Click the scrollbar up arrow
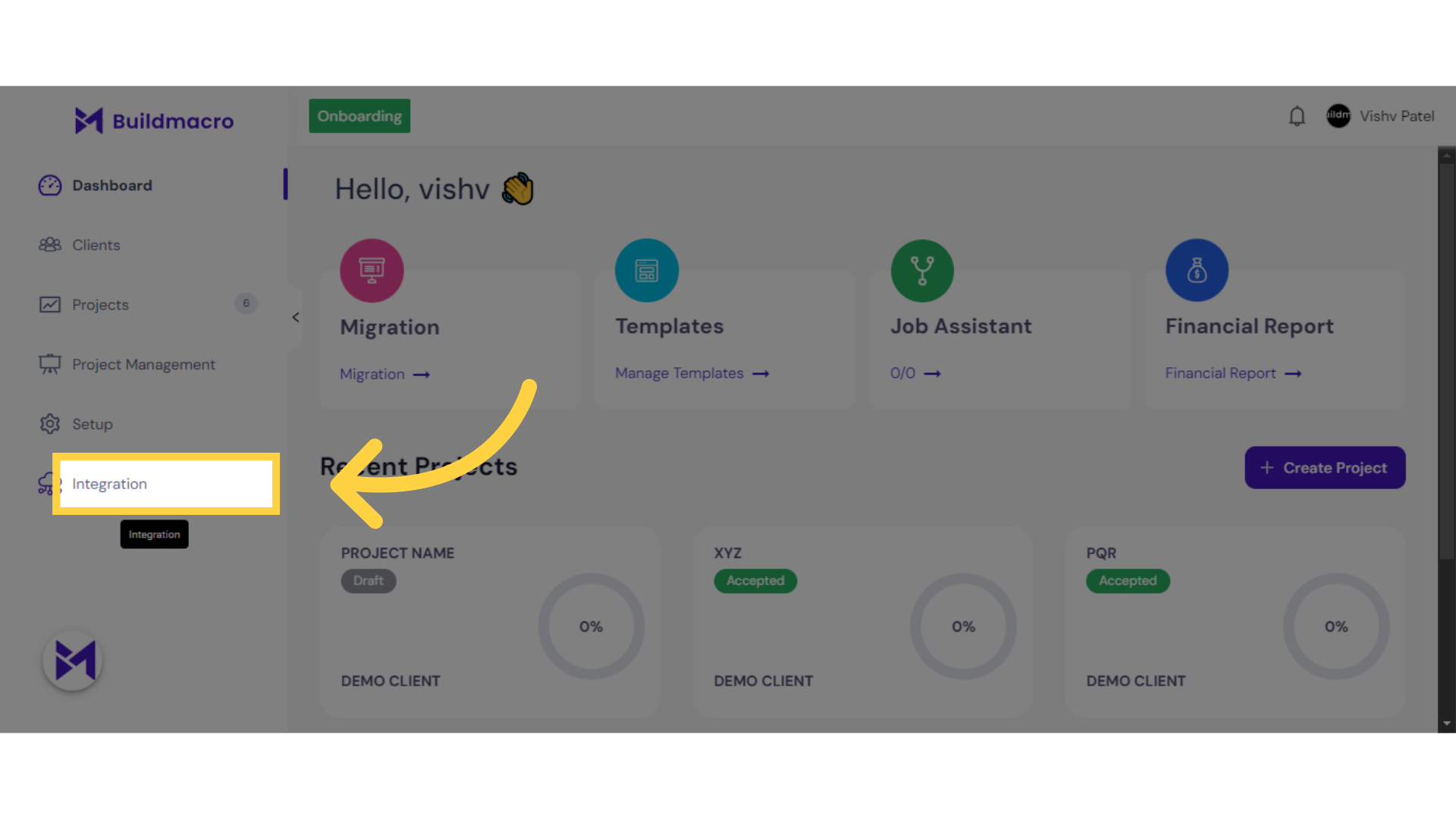1456x819 pixels. click(1447, 155)
